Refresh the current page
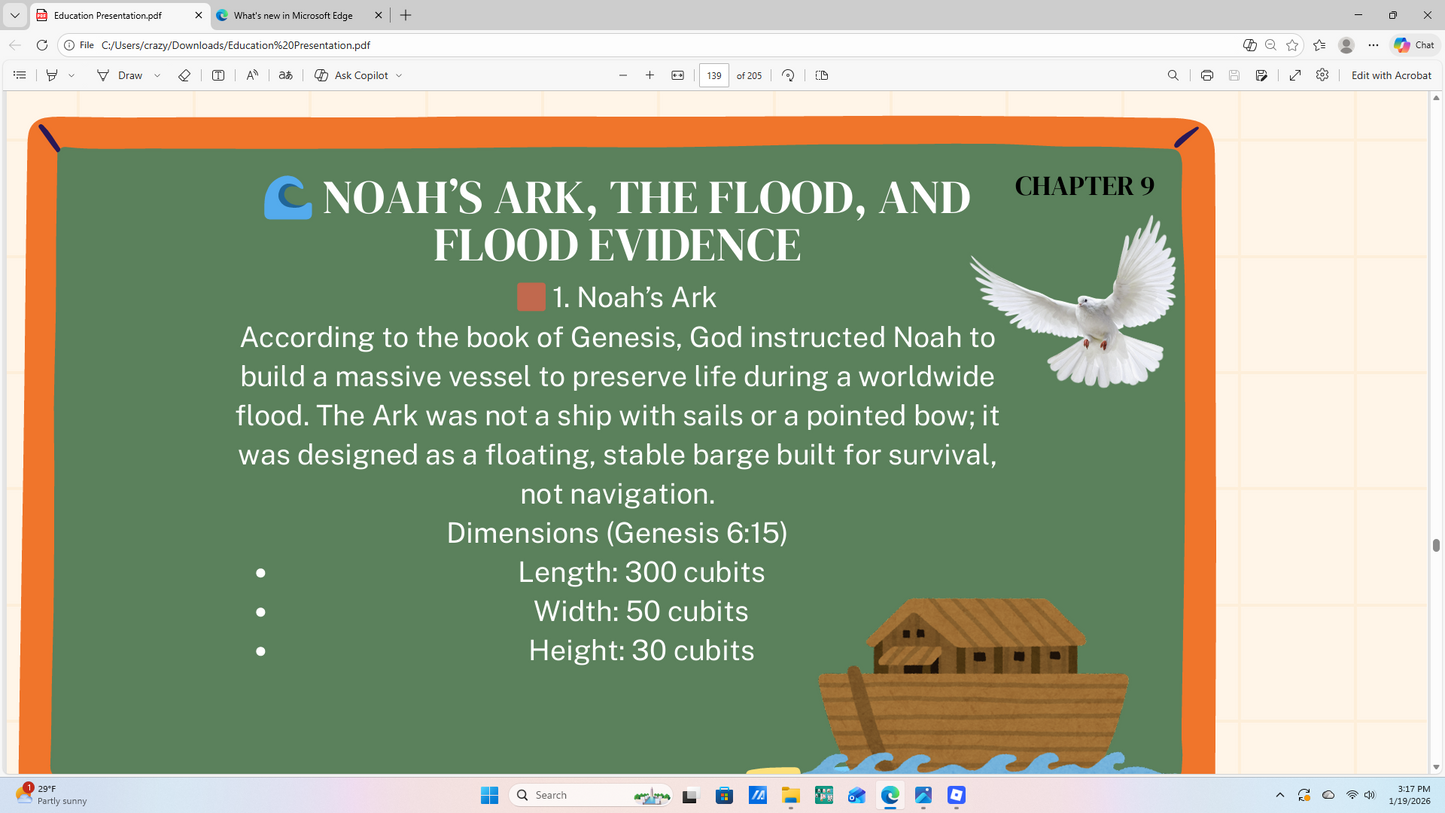The width and height of the screenshot is (1445, 813). click(42, 45)
